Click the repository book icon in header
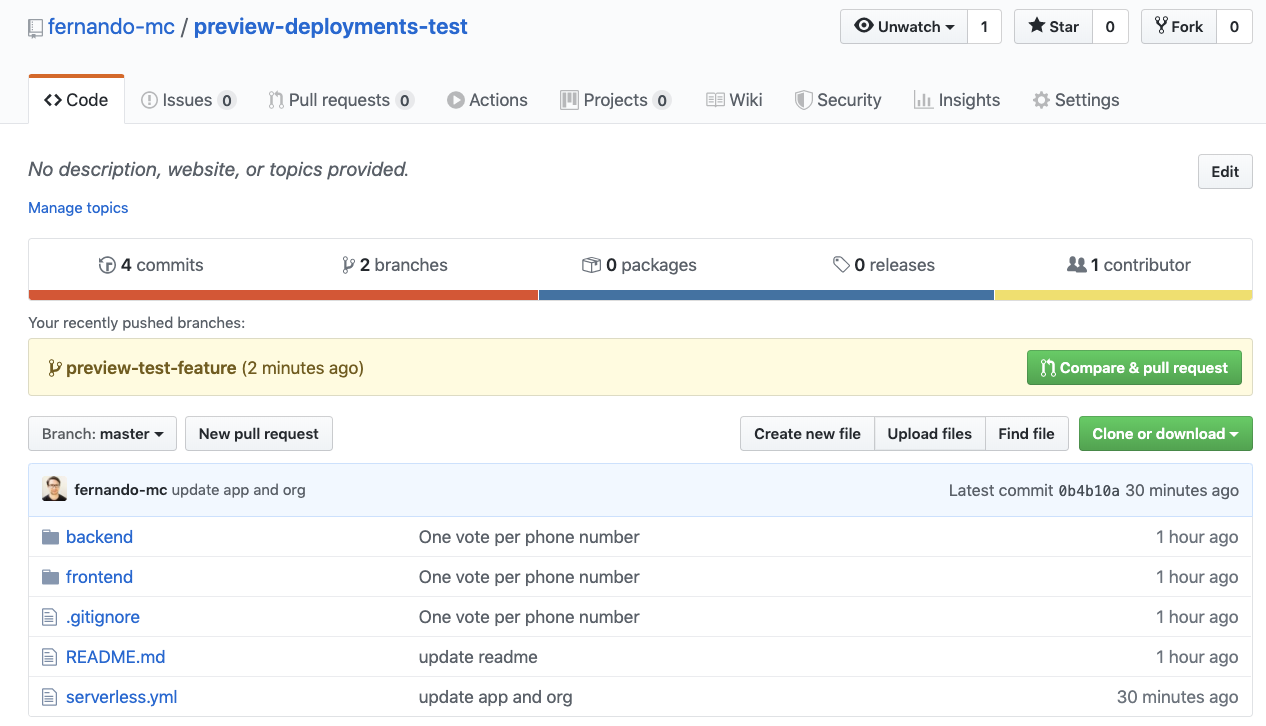The image size is (1266, 726). point(35,26)
